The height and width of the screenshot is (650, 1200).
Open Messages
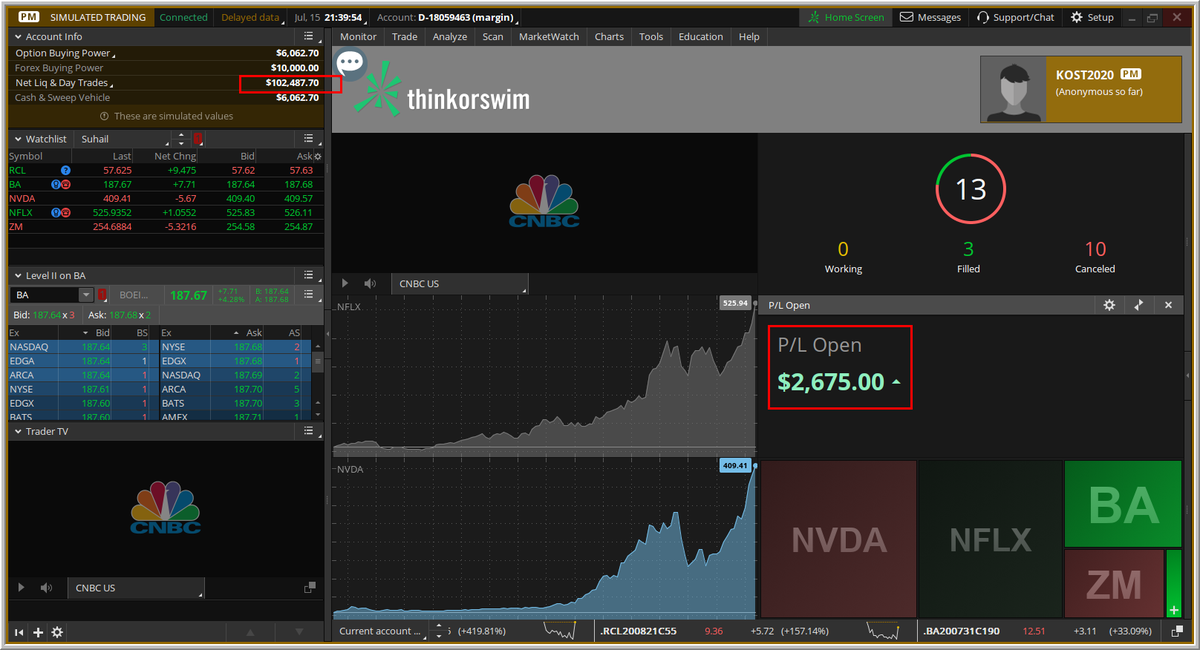click(x=931, y=17)
